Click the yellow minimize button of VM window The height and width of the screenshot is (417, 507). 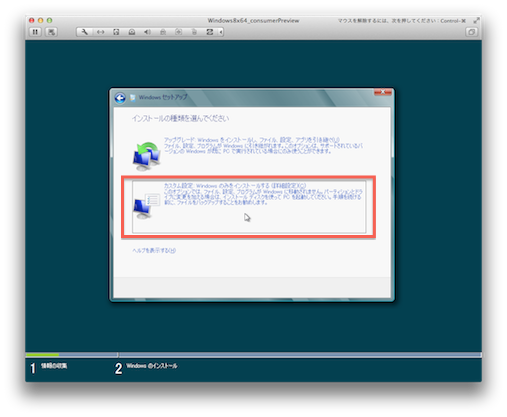40,20
